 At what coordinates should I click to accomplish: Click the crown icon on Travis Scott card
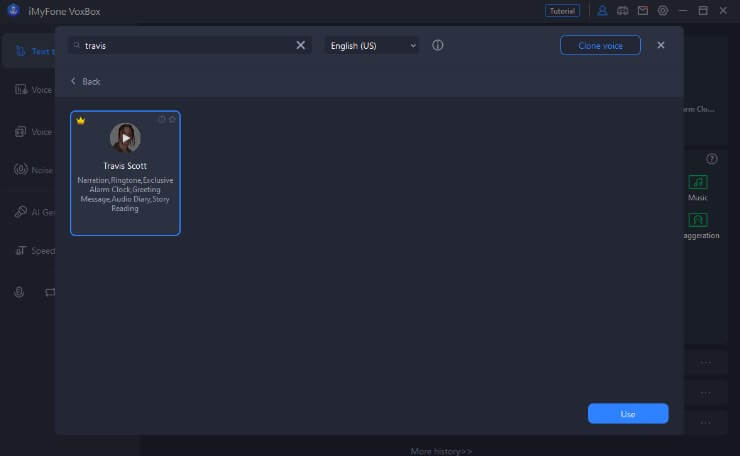pyautogui.click(x=81, y=120)
